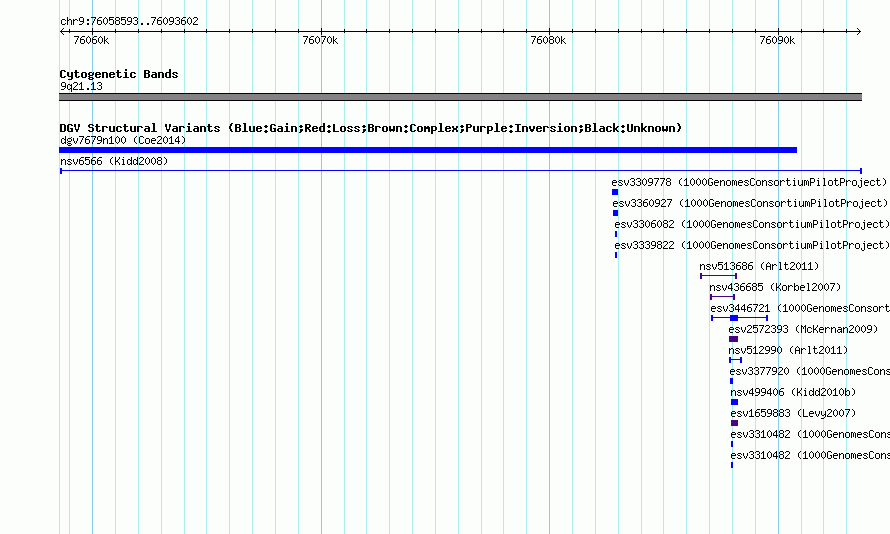Click the blue square under esv3360927
Viewport: 890px width, 534px height.
pos(615,213)
